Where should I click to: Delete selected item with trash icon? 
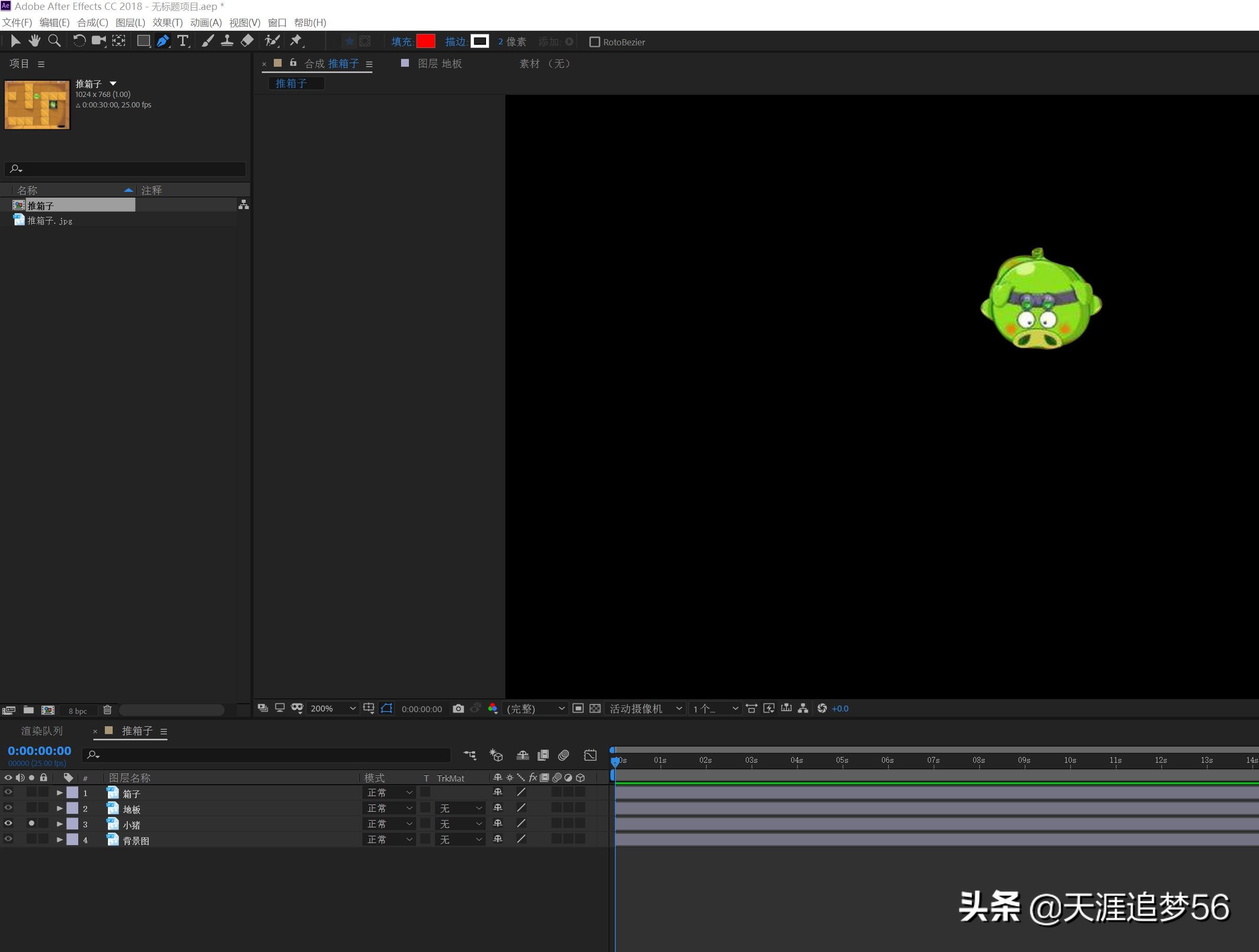click(x=107, y=710)
